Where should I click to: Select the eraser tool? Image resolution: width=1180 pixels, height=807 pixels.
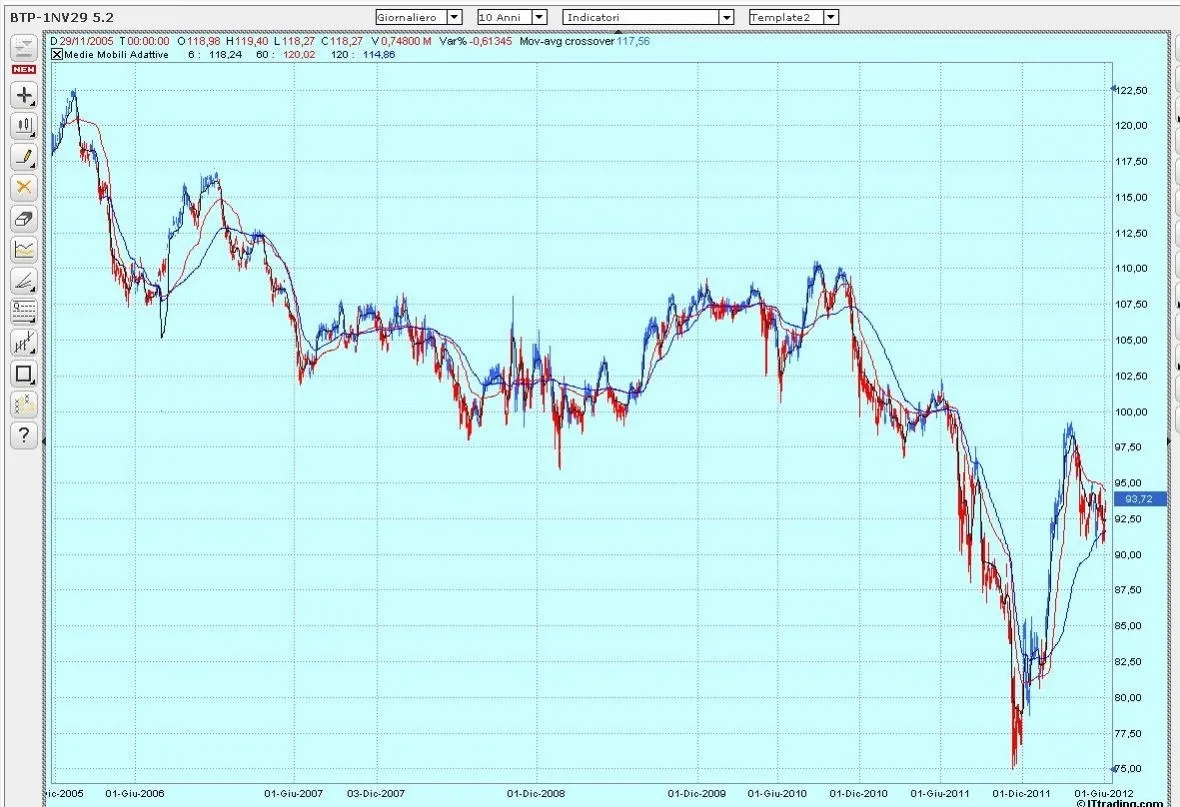click(x=23, y=218)
